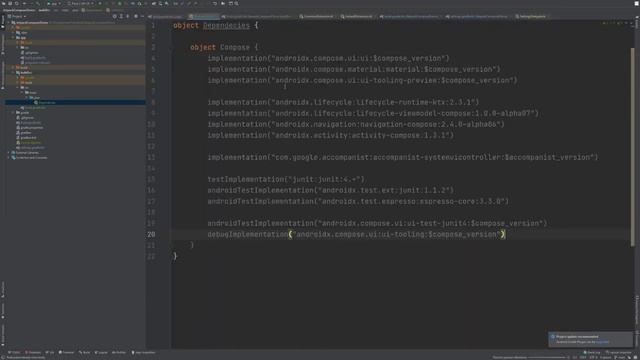Viewport: 640px width, 360px height.
Task: Open the Terminal tool window
Action: [x=67, y=352]
